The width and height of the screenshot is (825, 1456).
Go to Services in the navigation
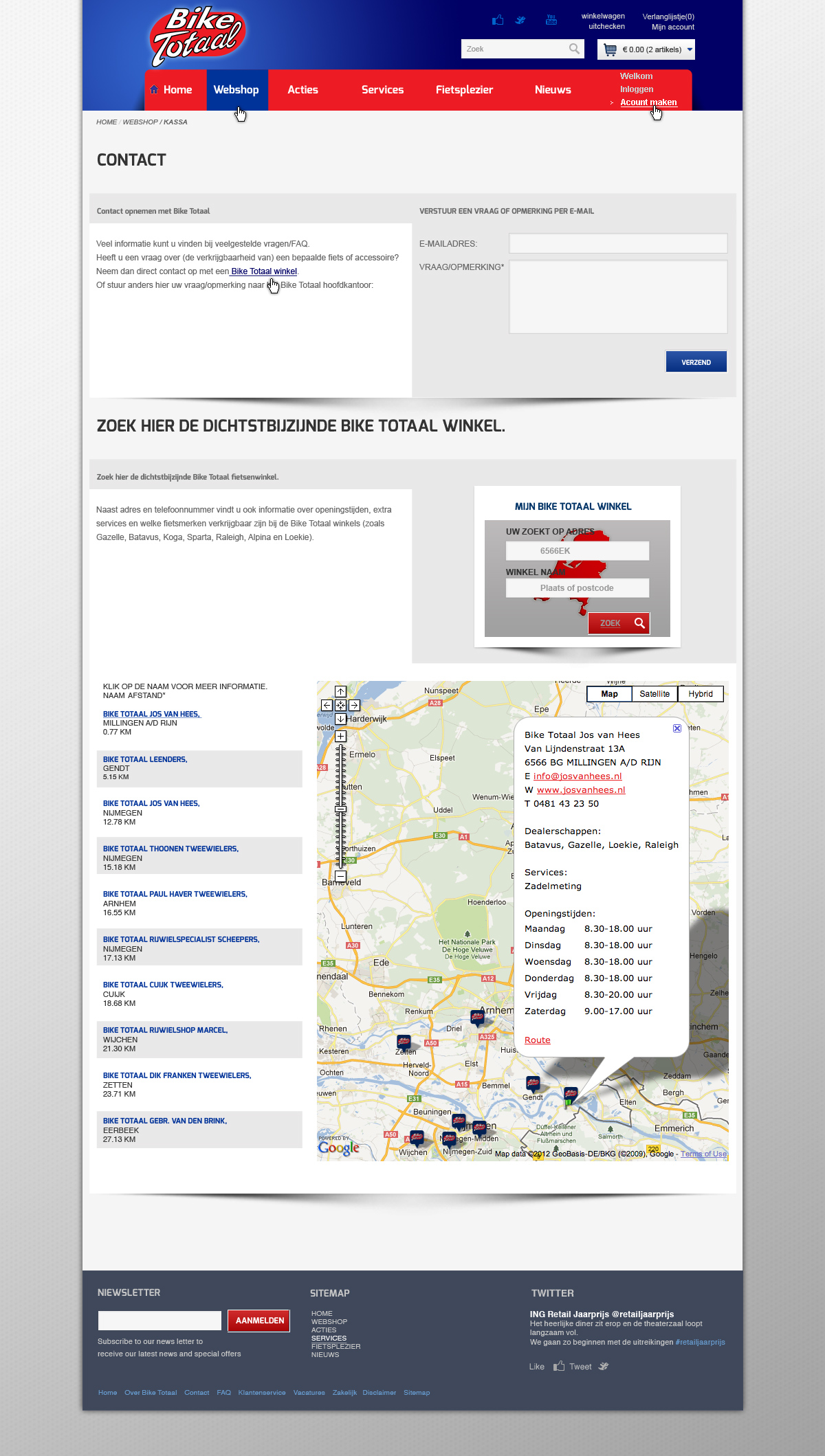pyautogui.click(x=382, y=89)
